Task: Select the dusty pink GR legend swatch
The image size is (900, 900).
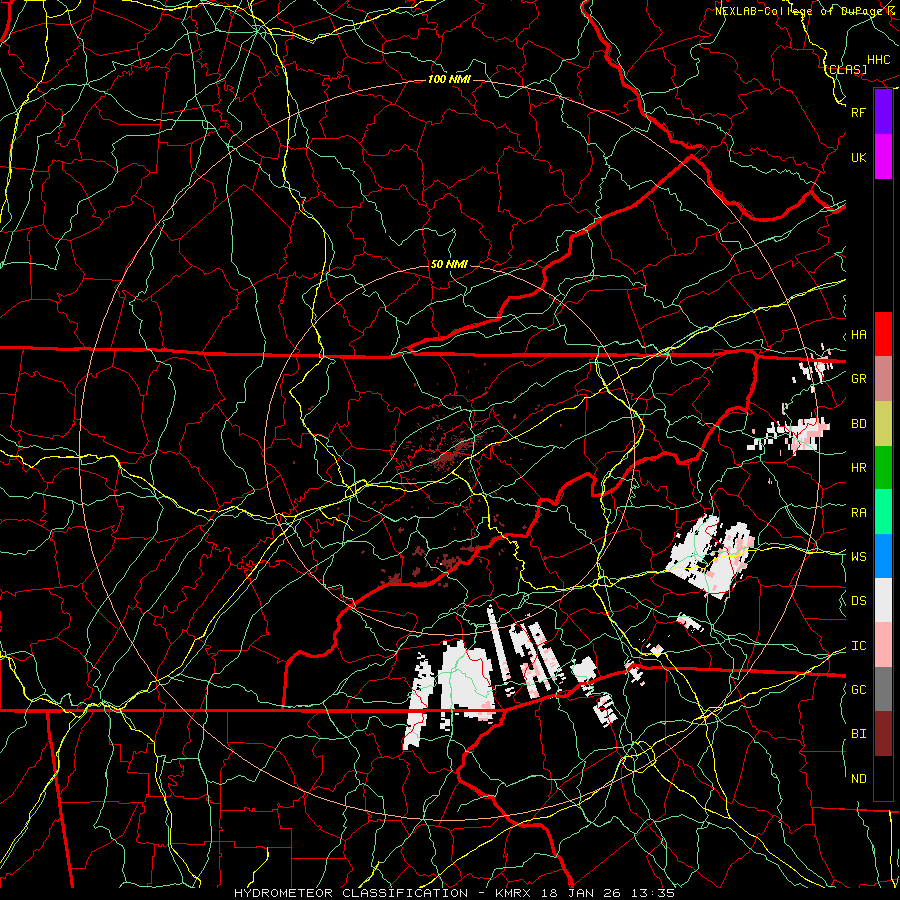Action: click(883, 379)
